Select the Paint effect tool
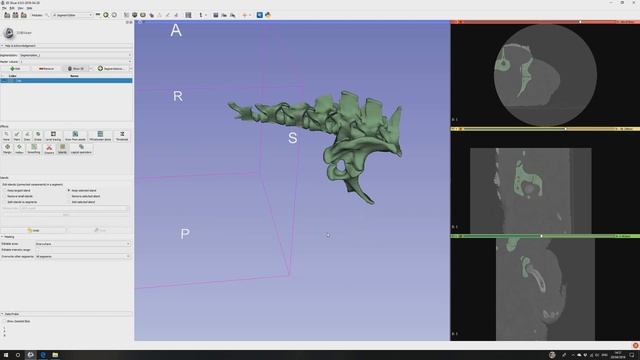This screenshot has width=640, height=360. click(x=17, y=136)
